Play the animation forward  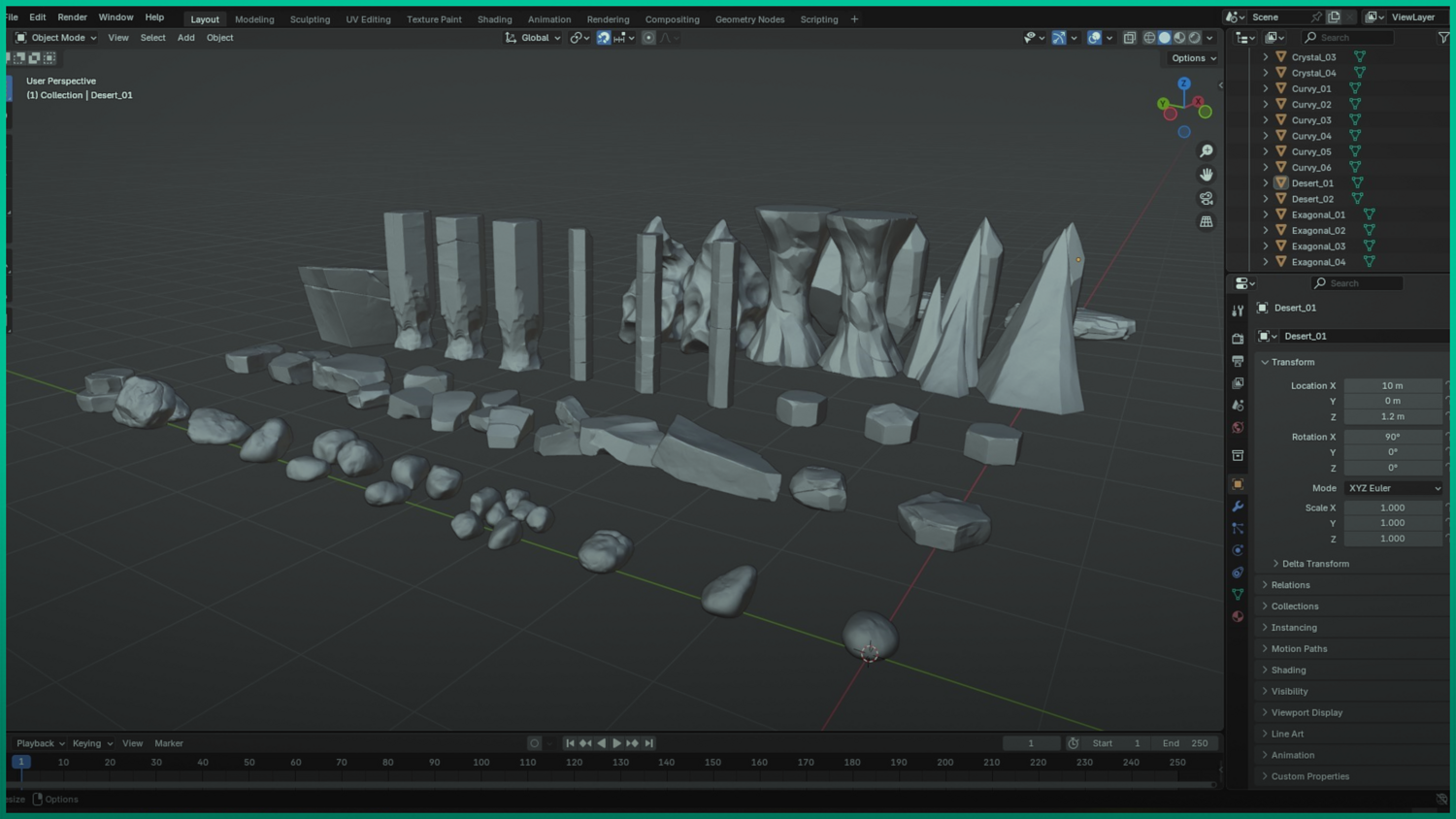coord(616,743)
